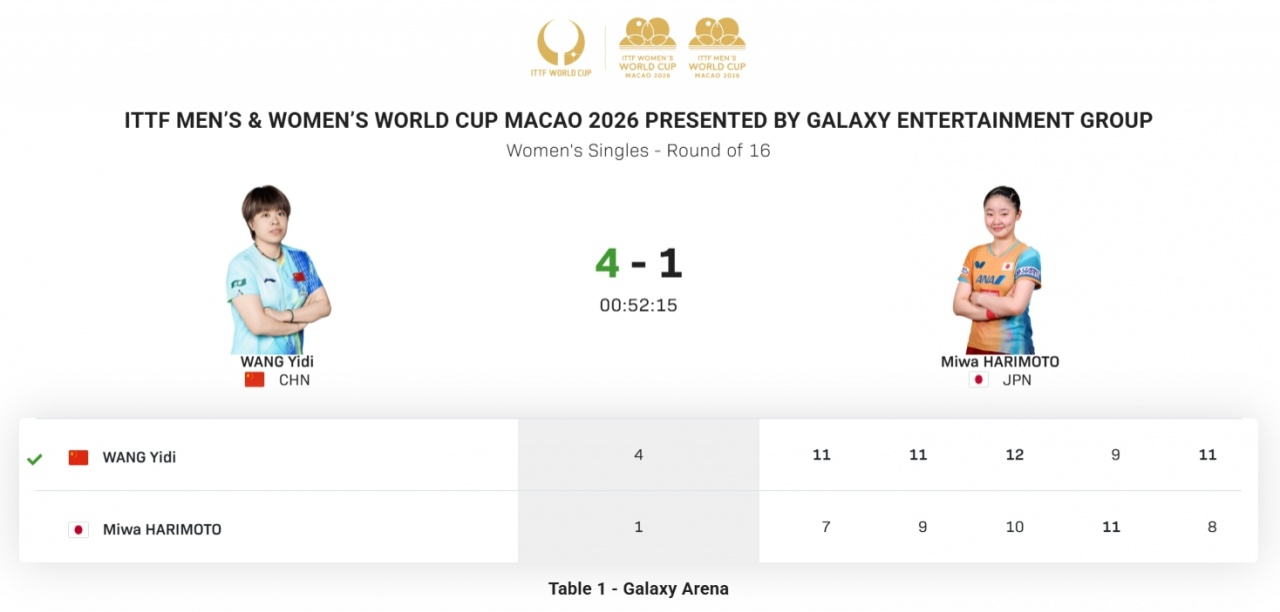The image size is (1280, 612).
Task: Select Miwa HARIMOTO name in score table
Action: pyautogui.click(x=162, y=529)
